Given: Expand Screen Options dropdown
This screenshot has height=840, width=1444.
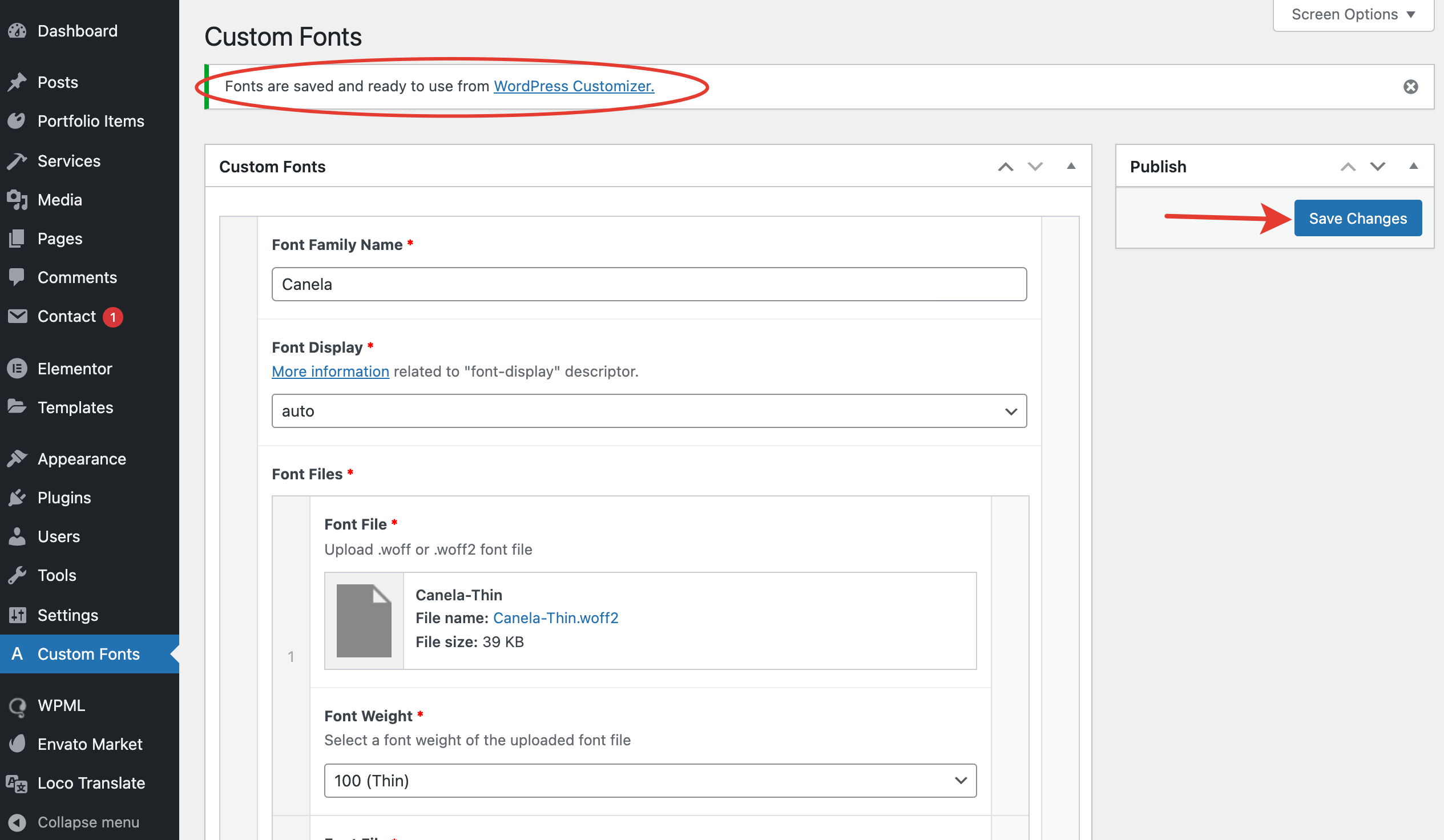Looking at the screenshot, I should click(x=1352, y=14).
